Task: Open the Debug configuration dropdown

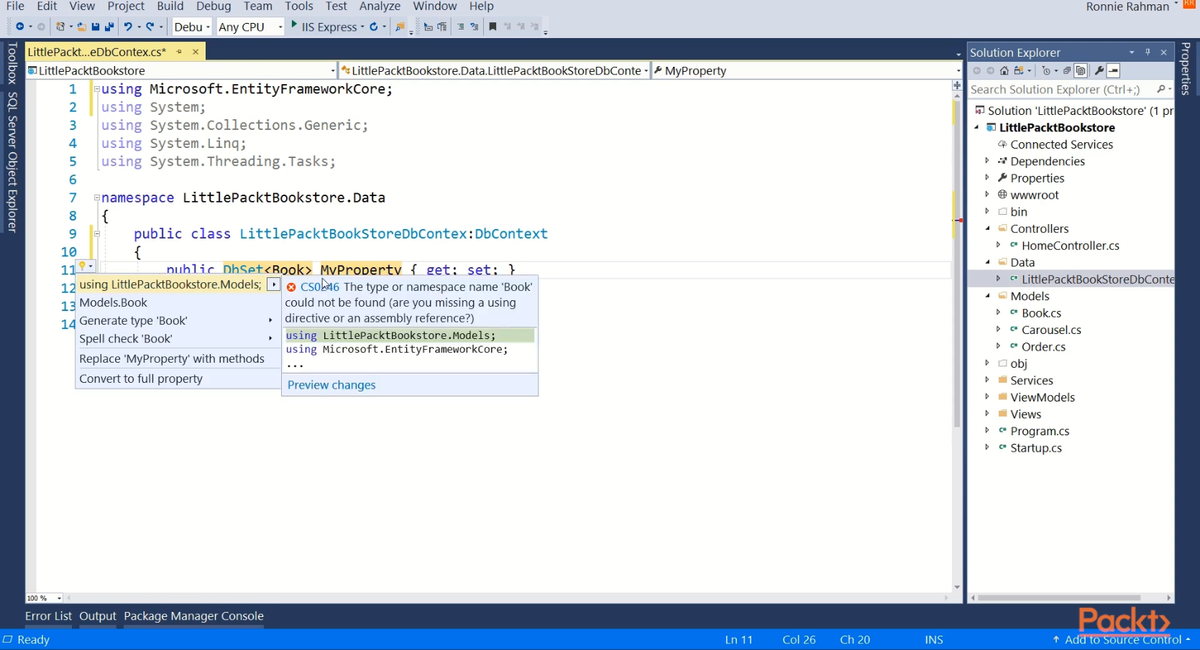Action: (191, 26)
